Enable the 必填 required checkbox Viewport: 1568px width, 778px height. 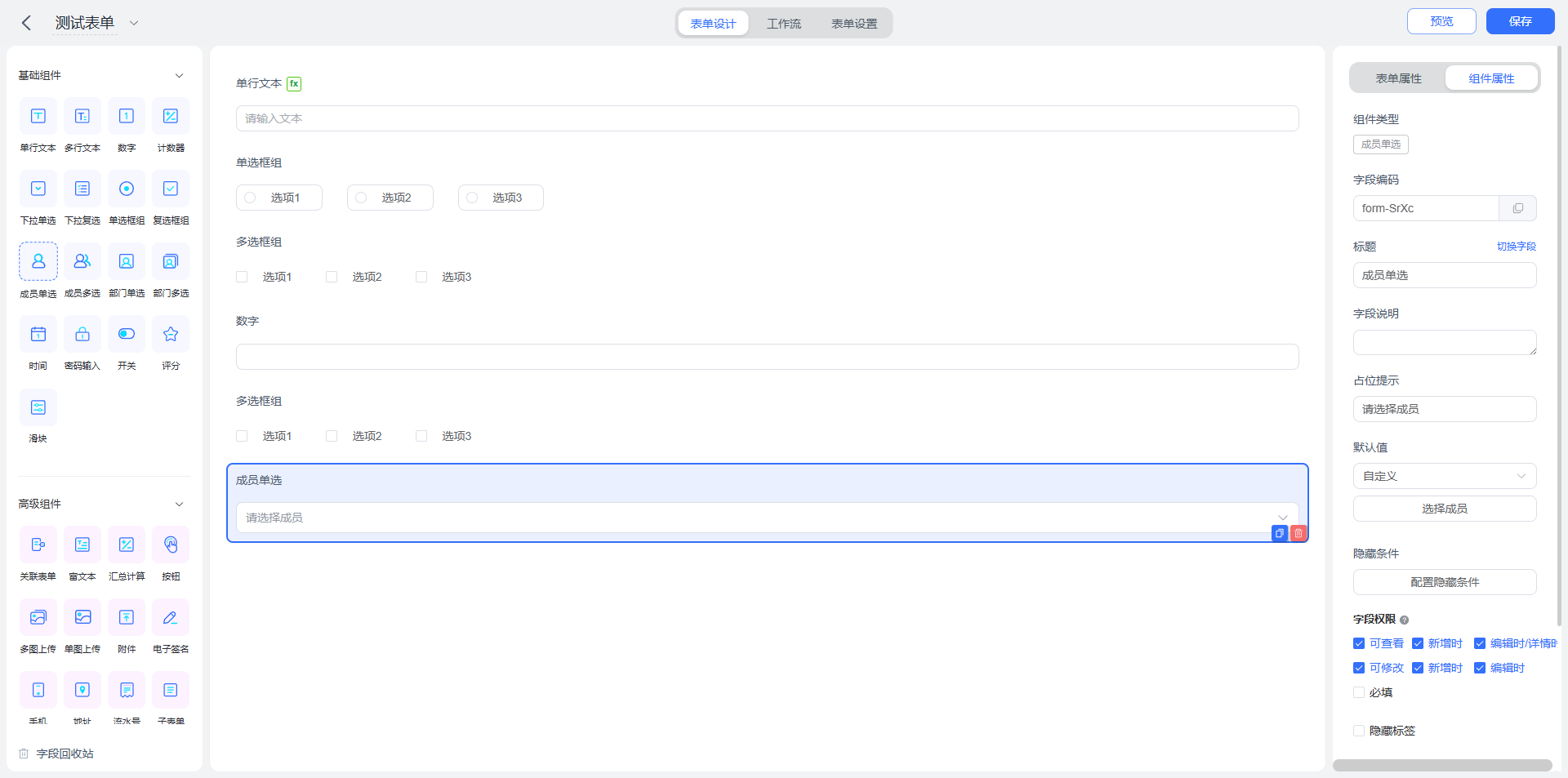[x=1359, y=692]
